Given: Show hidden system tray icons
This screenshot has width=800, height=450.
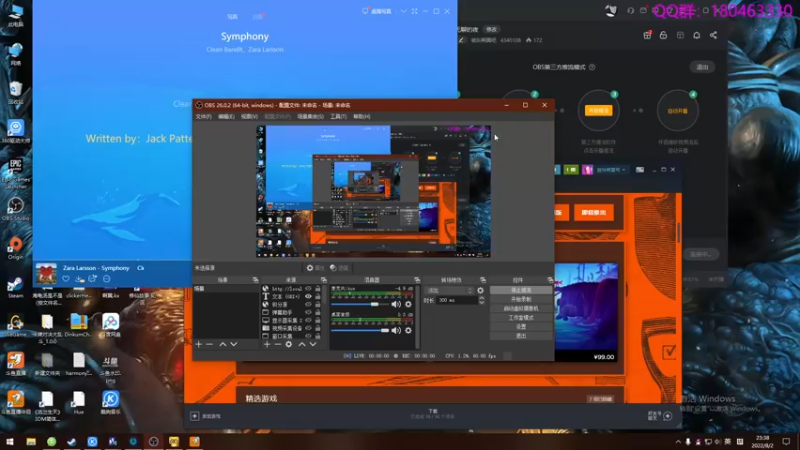Looking at the screenshot, I should [678, 442].
